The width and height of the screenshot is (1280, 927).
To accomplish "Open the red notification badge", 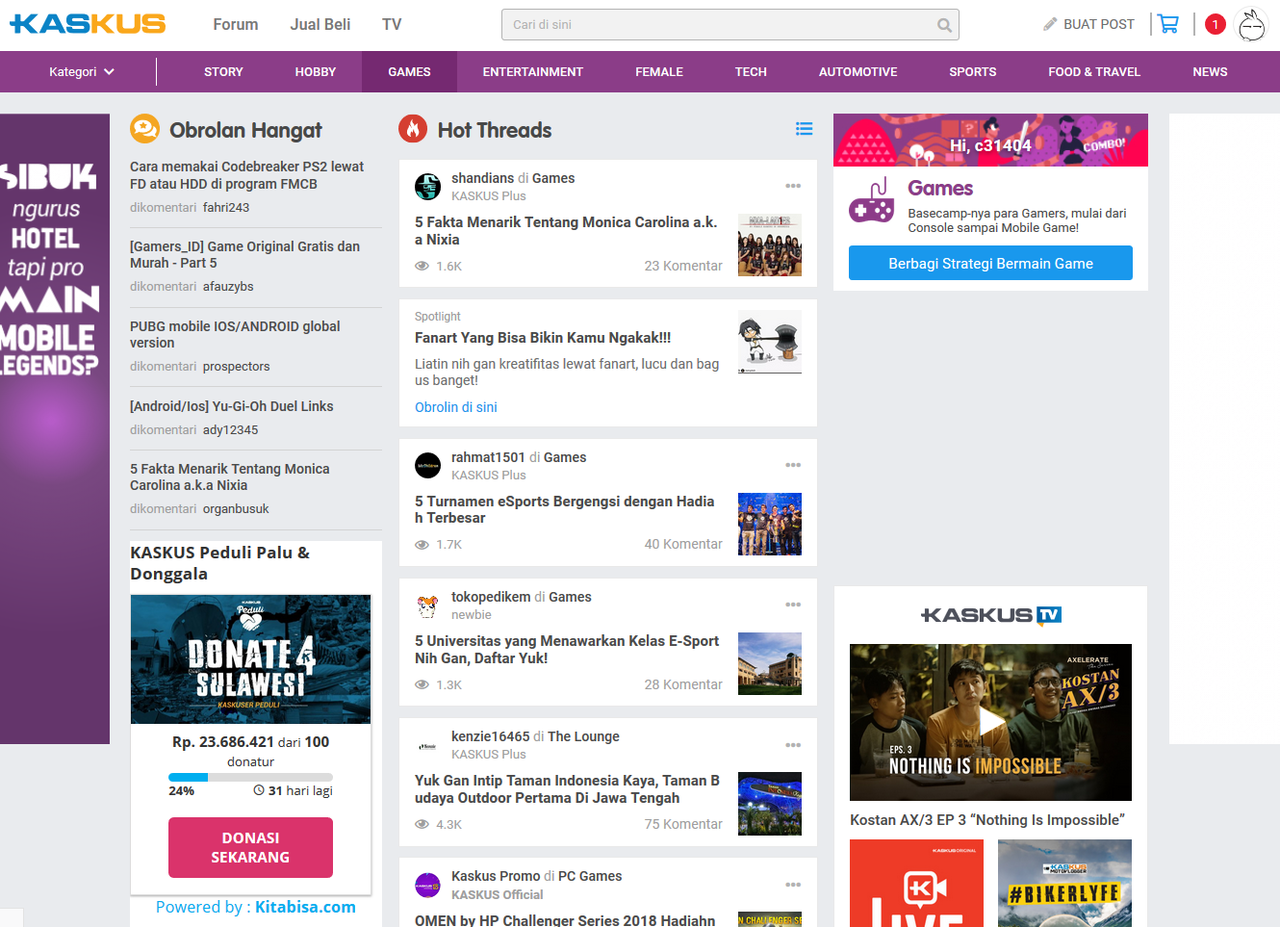I will (x=1215, y=24).
